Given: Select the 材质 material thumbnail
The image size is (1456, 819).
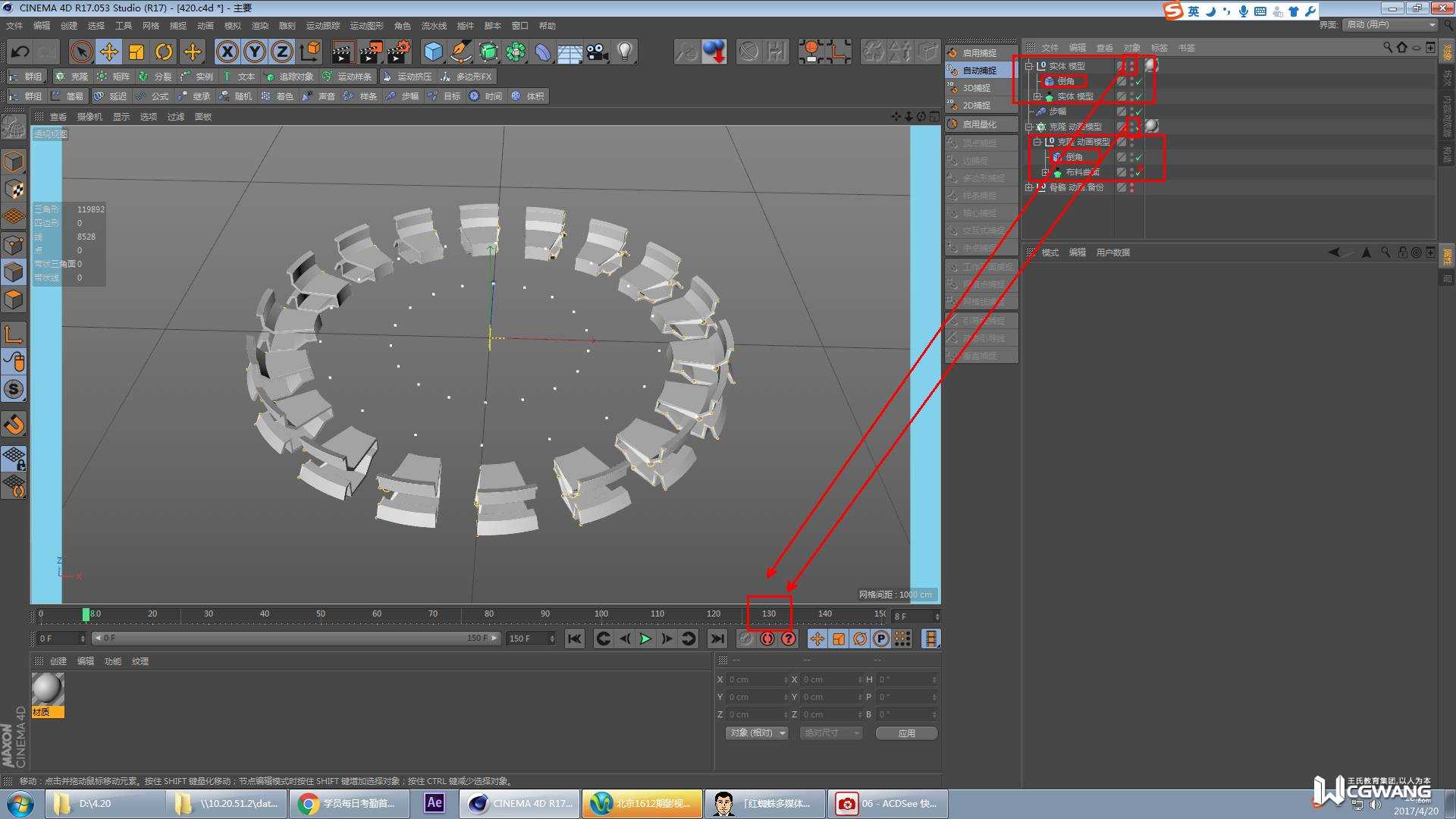Looking at the screenshot, I should (47, 690).
